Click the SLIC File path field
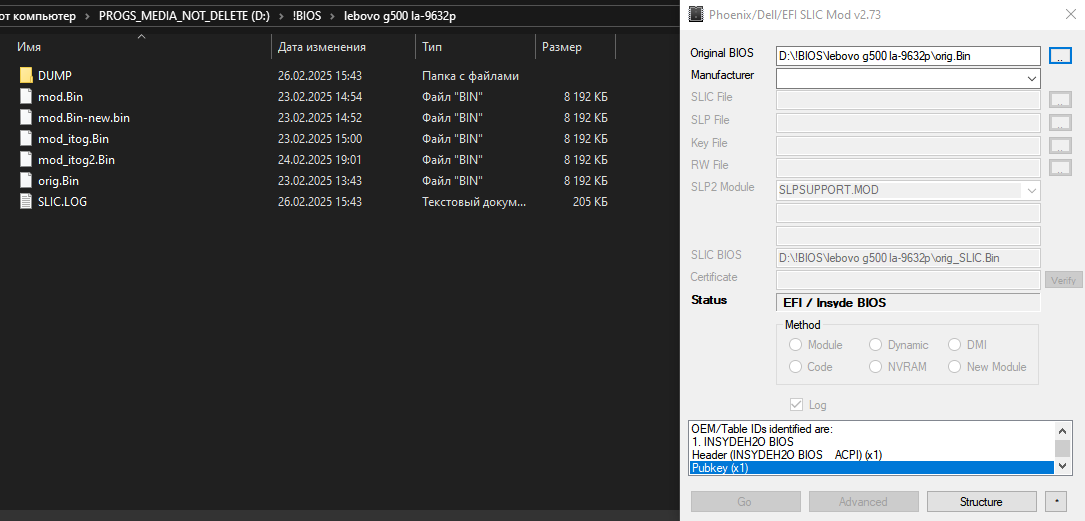1085x521 pixels. 909,100
